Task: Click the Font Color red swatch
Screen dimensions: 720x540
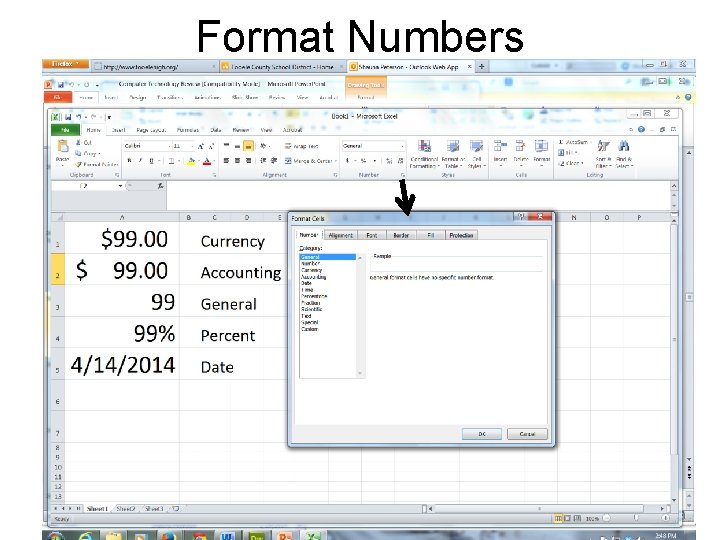Action: pyautogui.click(x=207, y=161)
